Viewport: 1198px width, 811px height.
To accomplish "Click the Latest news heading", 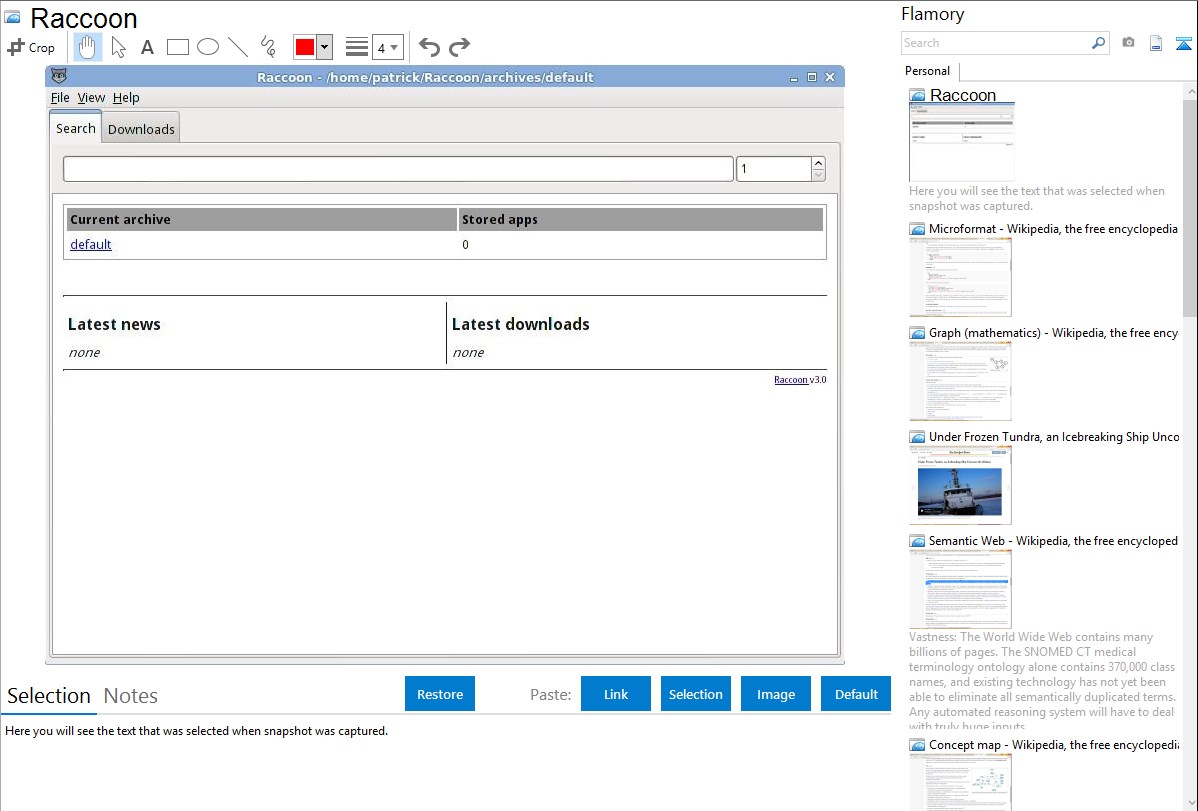I will tap(114, 324).
